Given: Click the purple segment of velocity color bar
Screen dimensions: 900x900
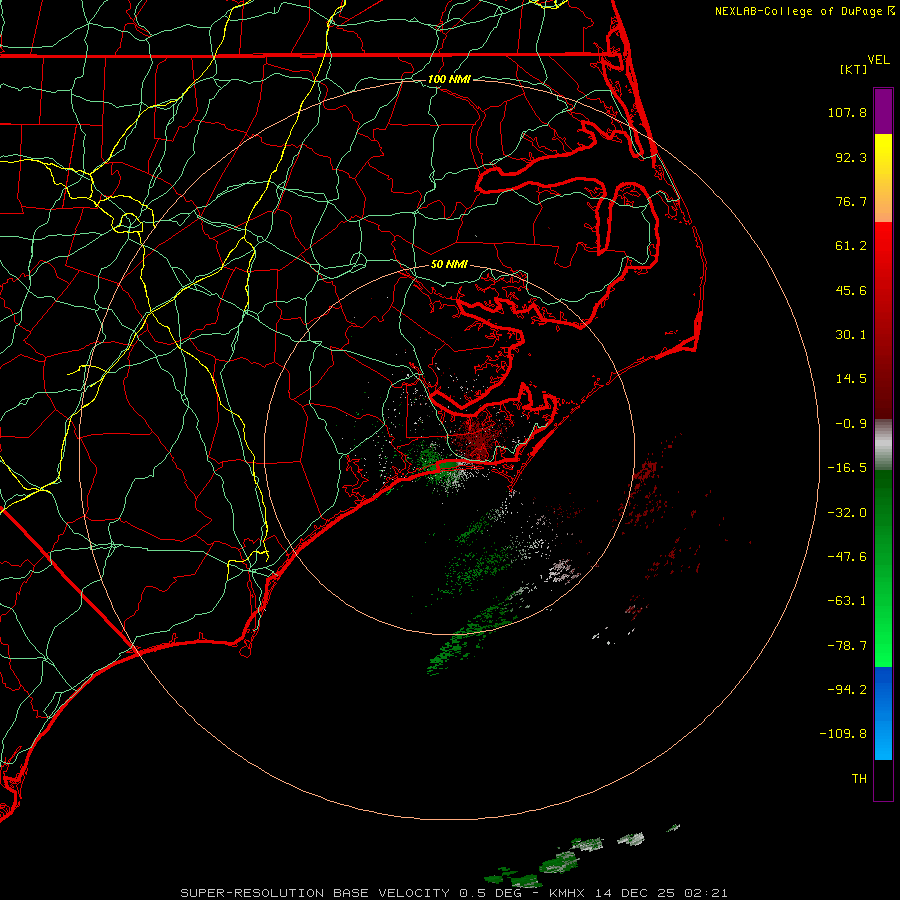Looking at the screenshot, I should pos(883,111).
